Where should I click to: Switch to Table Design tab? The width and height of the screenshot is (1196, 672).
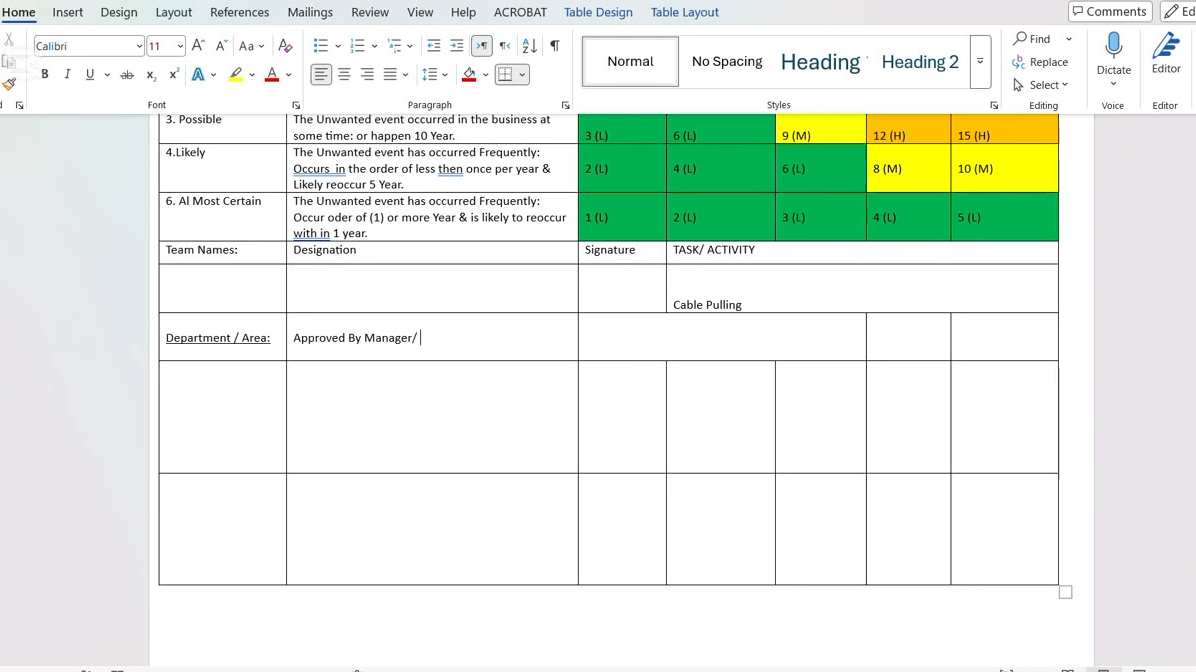pyautogui.click(x=598, y=12)
